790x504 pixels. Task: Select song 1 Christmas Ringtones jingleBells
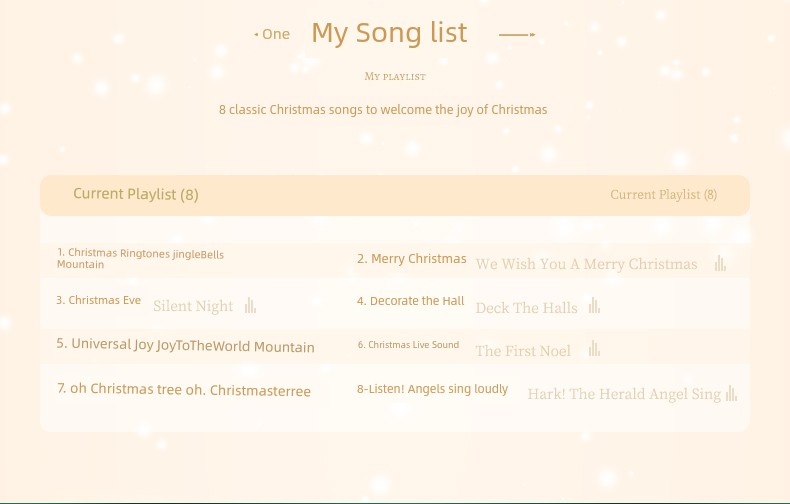[140, 259]
